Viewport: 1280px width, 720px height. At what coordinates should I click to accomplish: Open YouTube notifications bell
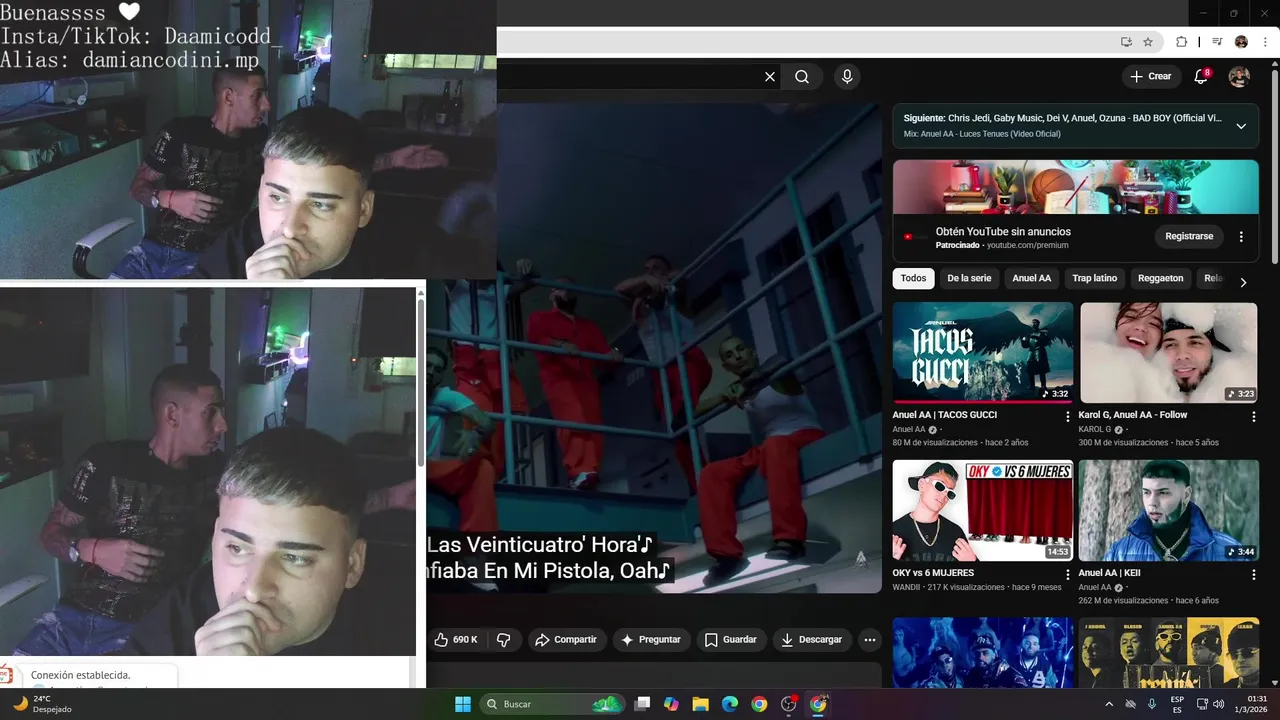point(1202,76)
